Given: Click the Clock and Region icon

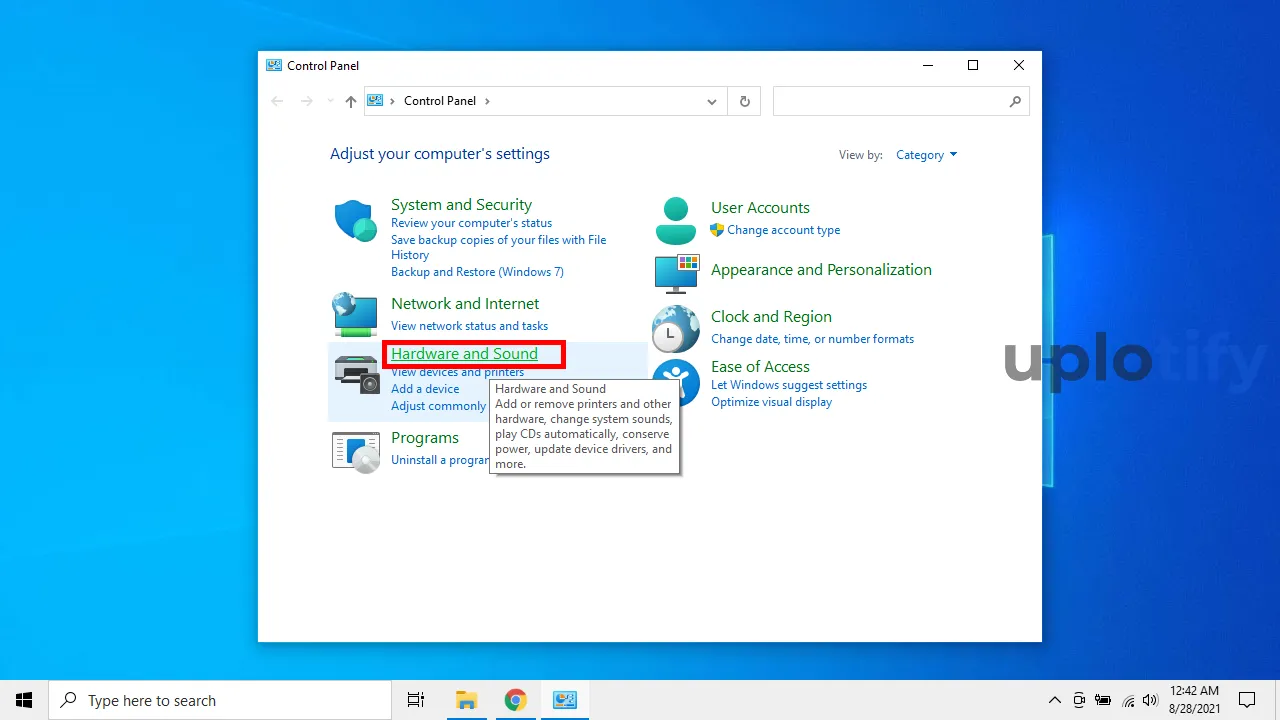Looking at the screenshot, I should pyautogui.click(x=676, y=328).
